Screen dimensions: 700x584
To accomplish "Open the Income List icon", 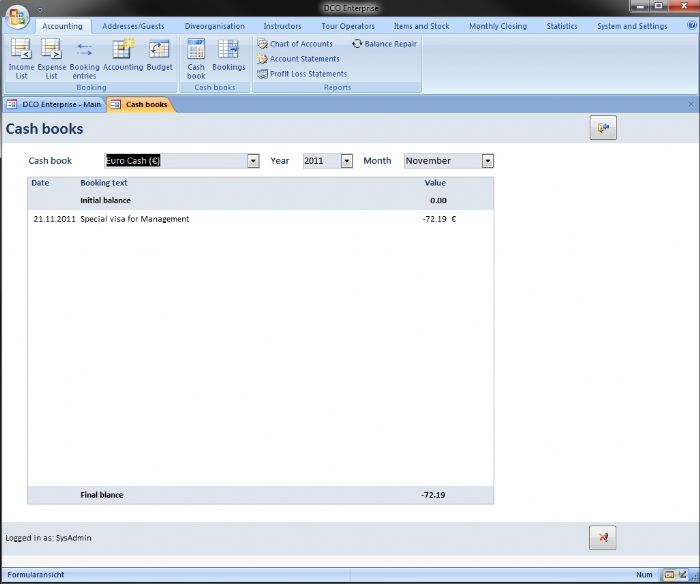I will (x=21, y=58).
